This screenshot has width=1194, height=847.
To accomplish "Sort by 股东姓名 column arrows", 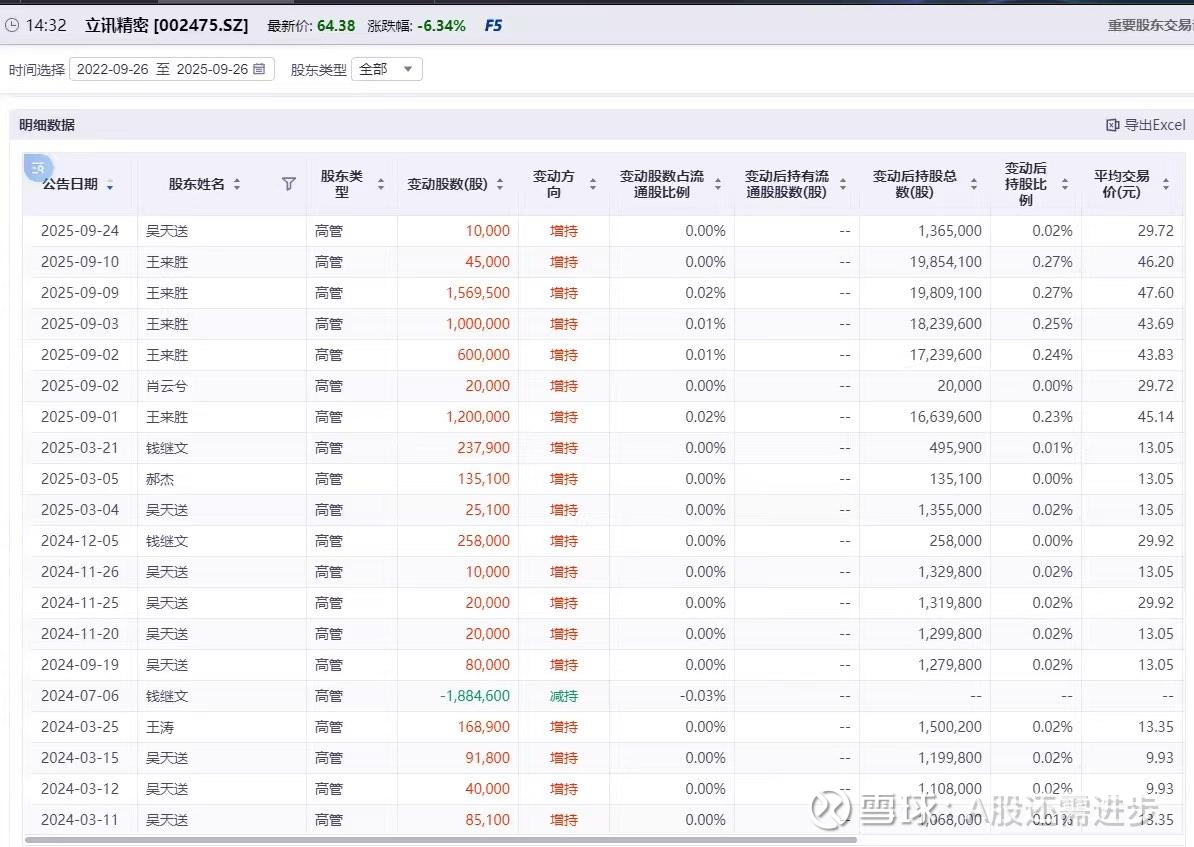I will click(237, 185).
